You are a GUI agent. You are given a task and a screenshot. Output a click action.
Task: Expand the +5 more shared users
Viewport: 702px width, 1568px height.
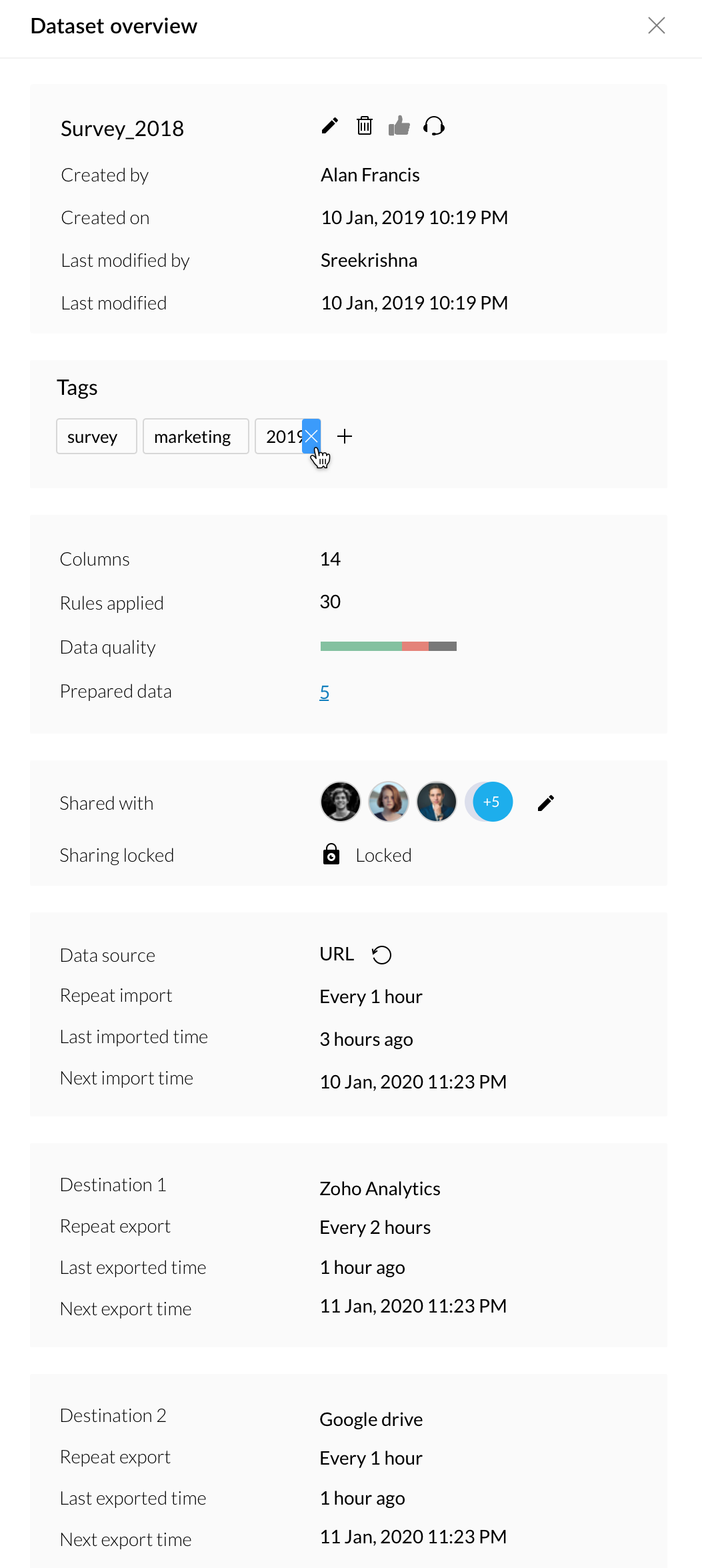tap(492, 802)
